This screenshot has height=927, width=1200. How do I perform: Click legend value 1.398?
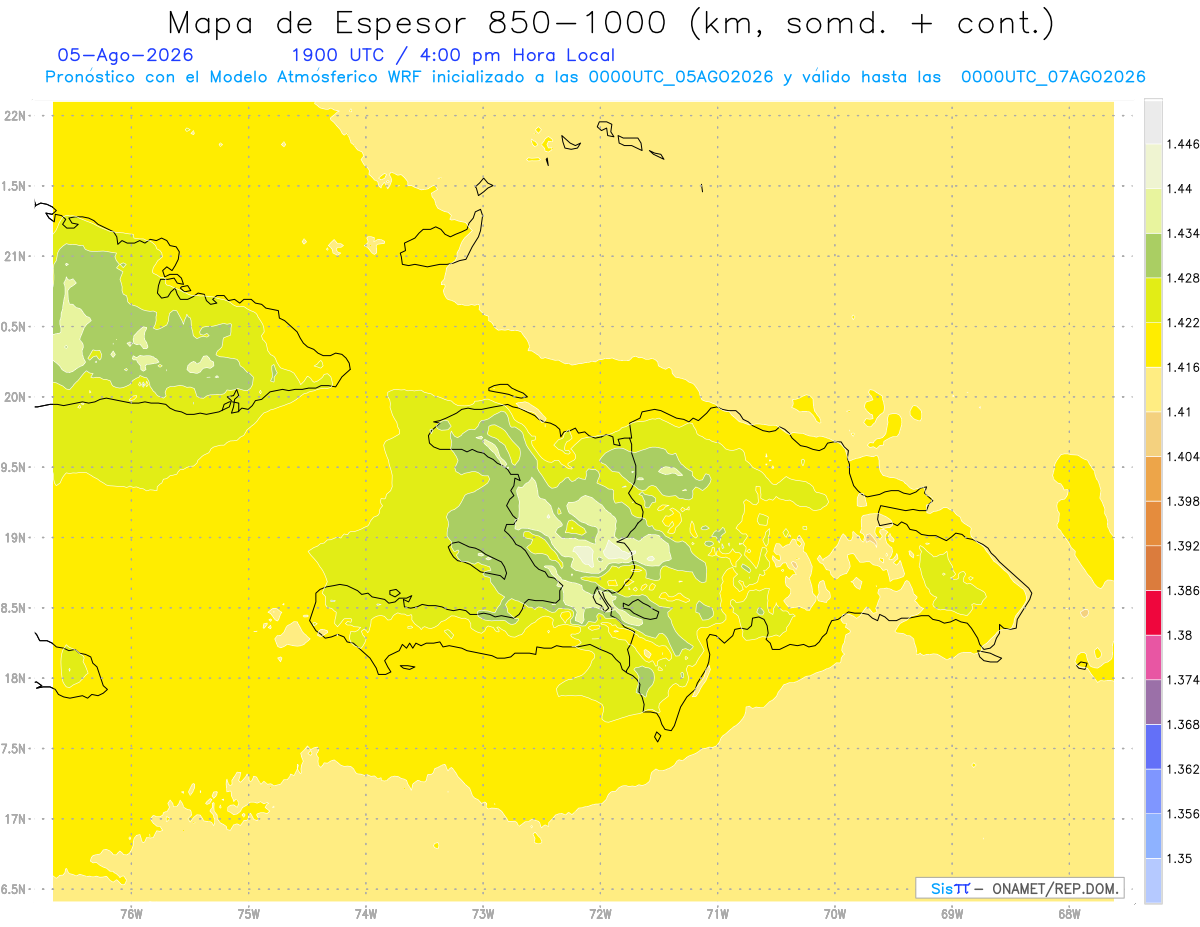click(1184, 501)
